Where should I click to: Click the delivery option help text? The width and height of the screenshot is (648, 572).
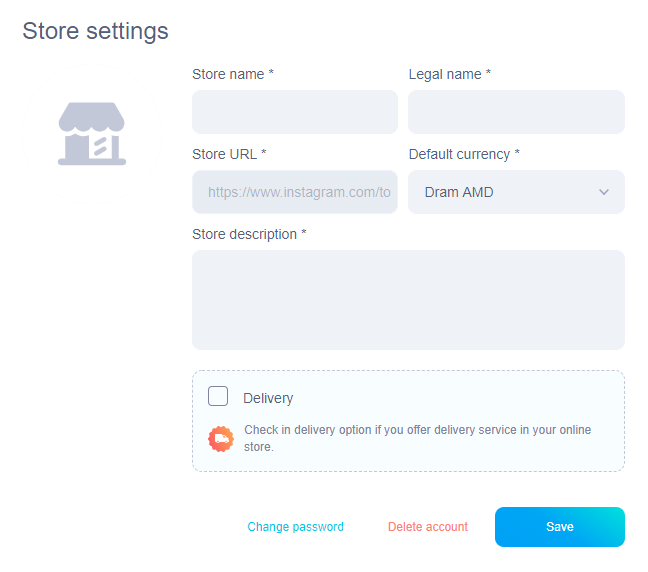click(x=417, y=438)
